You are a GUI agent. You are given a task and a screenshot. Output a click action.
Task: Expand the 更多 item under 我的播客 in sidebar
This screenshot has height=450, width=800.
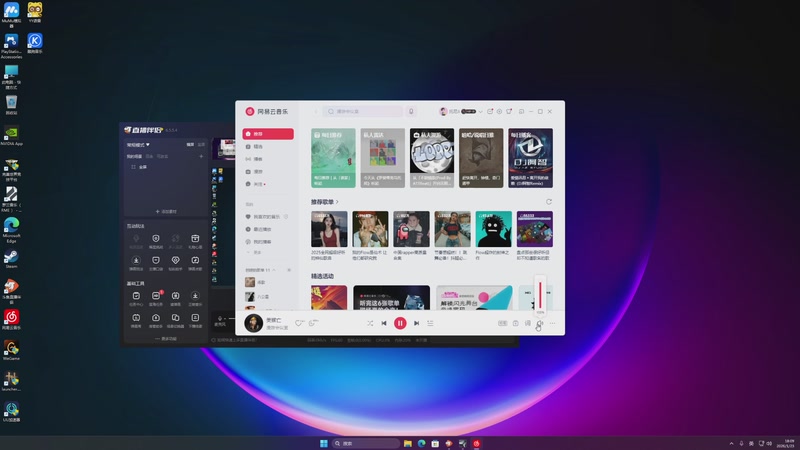[255, 253]
